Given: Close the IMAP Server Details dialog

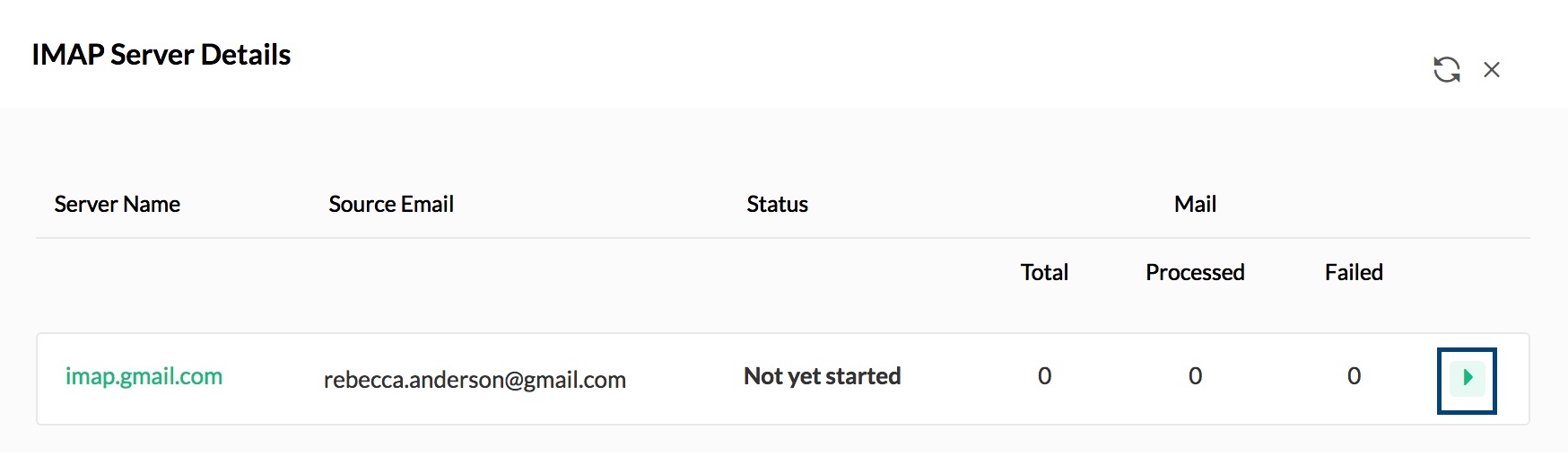Looking at the screenshot, I should [x=1492, y=69].
